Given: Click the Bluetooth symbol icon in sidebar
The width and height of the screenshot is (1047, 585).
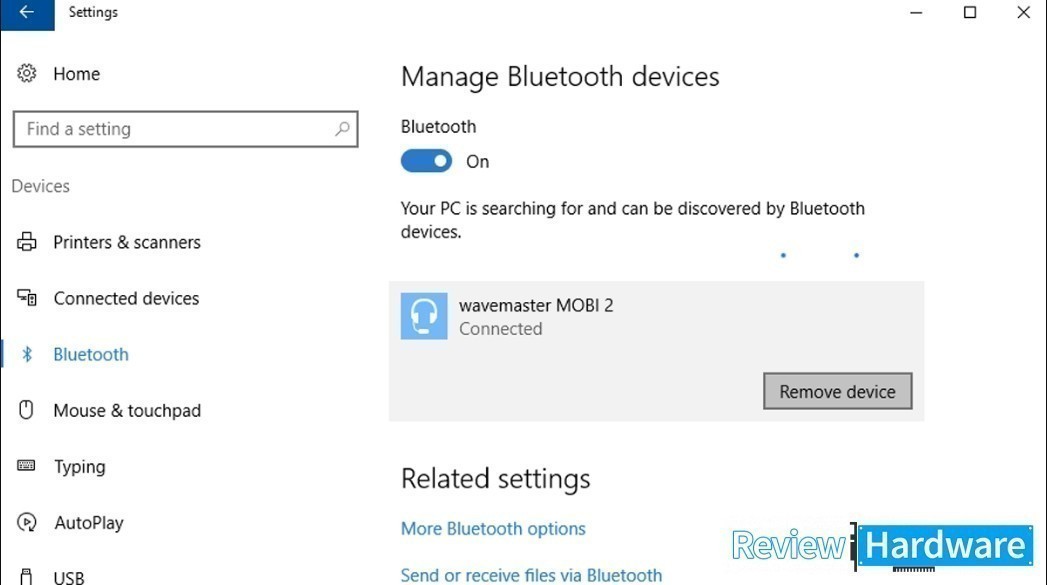Looking at the screenshot, I should click(27, 354).
